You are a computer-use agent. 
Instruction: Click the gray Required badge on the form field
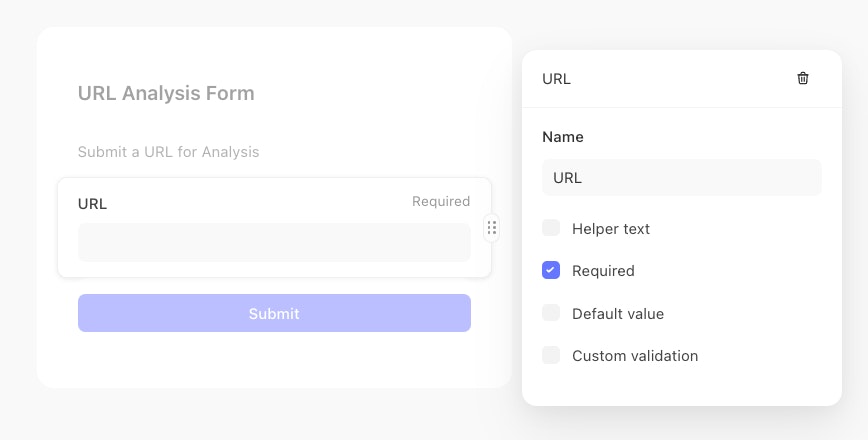click(x=441, y=202)
